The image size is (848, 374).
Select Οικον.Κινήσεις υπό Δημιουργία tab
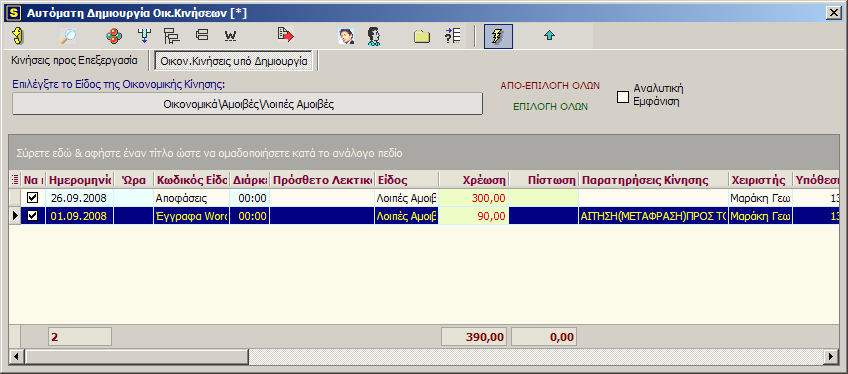[234, 61]
